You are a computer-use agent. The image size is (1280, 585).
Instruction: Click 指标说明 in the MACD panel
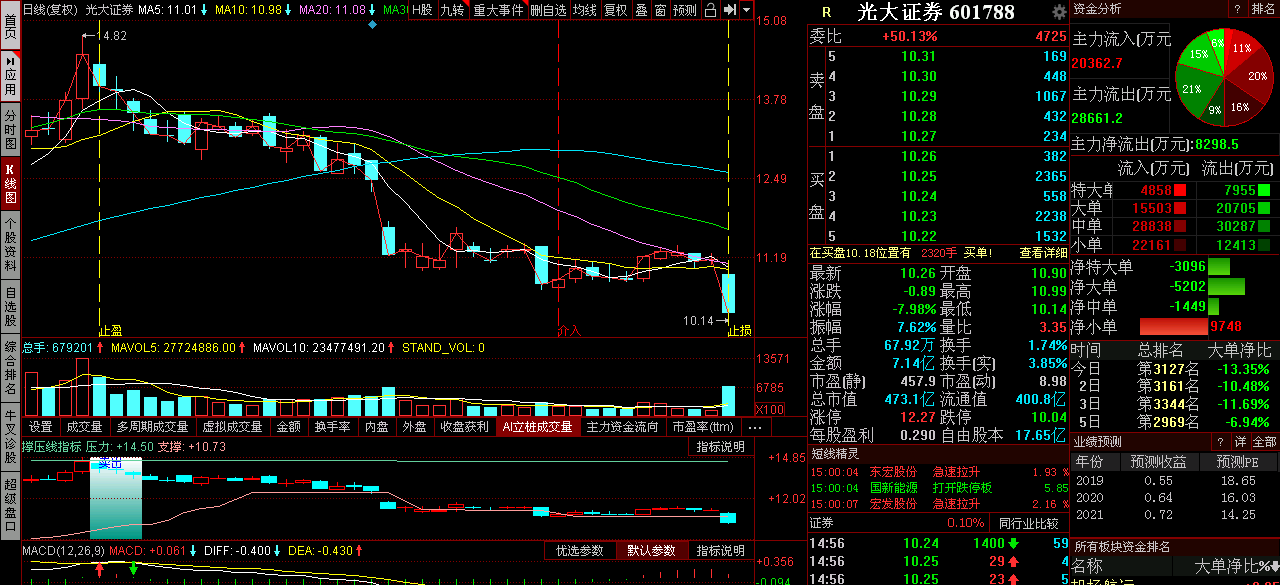click(721, 551)
